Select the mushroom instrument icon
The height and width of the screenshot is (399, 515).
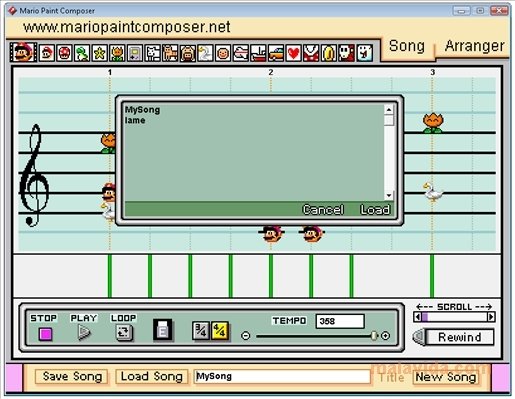[64, 53]
